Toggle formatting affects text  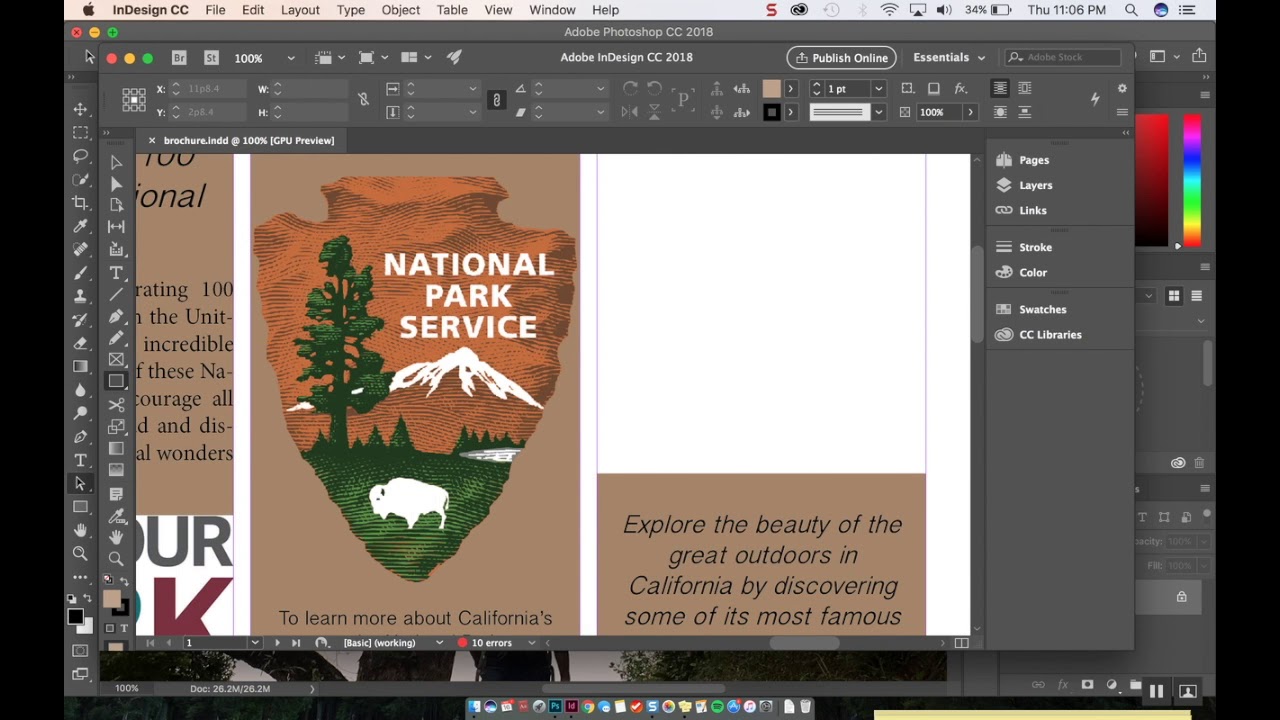point(124,628)
